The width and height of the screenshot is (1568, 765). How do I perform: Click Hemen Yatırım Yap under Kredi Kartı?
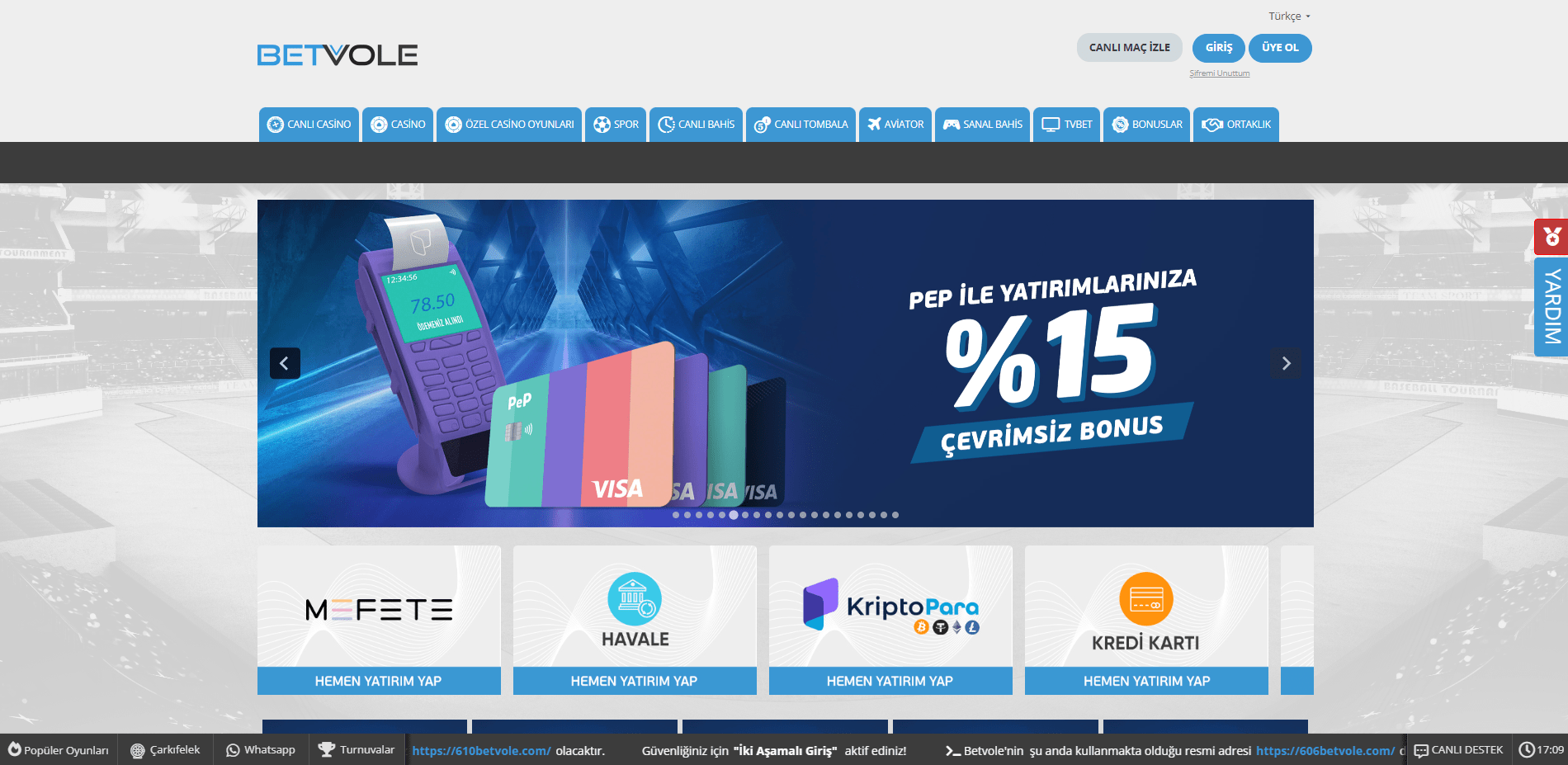1146,681
